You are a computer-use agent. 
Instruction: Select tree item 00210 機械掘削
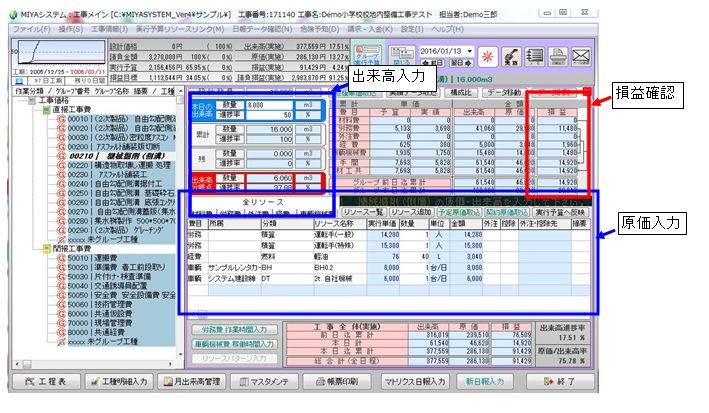point(117,156)
